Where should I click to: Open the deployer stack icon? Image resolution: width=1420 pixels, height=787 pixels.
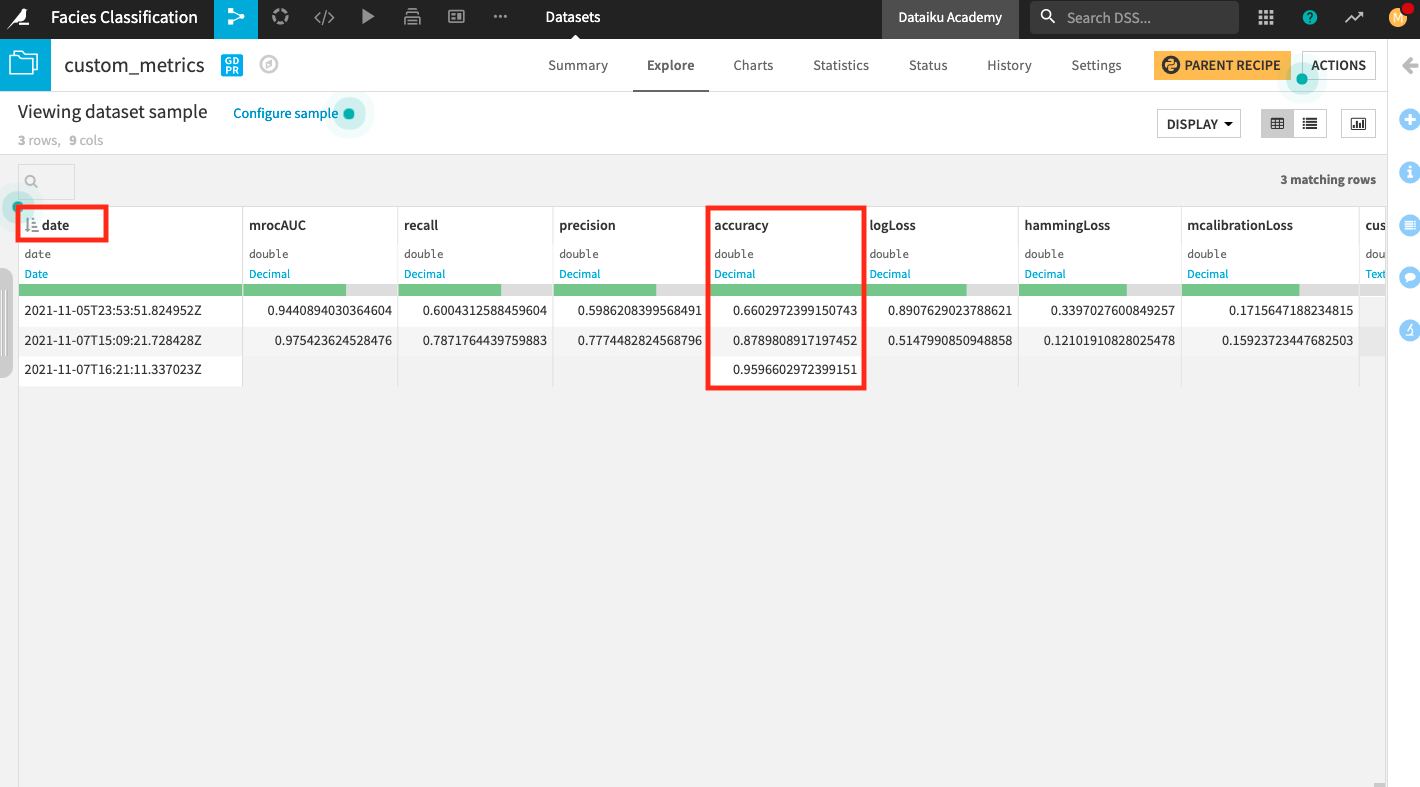click(412, 18)
